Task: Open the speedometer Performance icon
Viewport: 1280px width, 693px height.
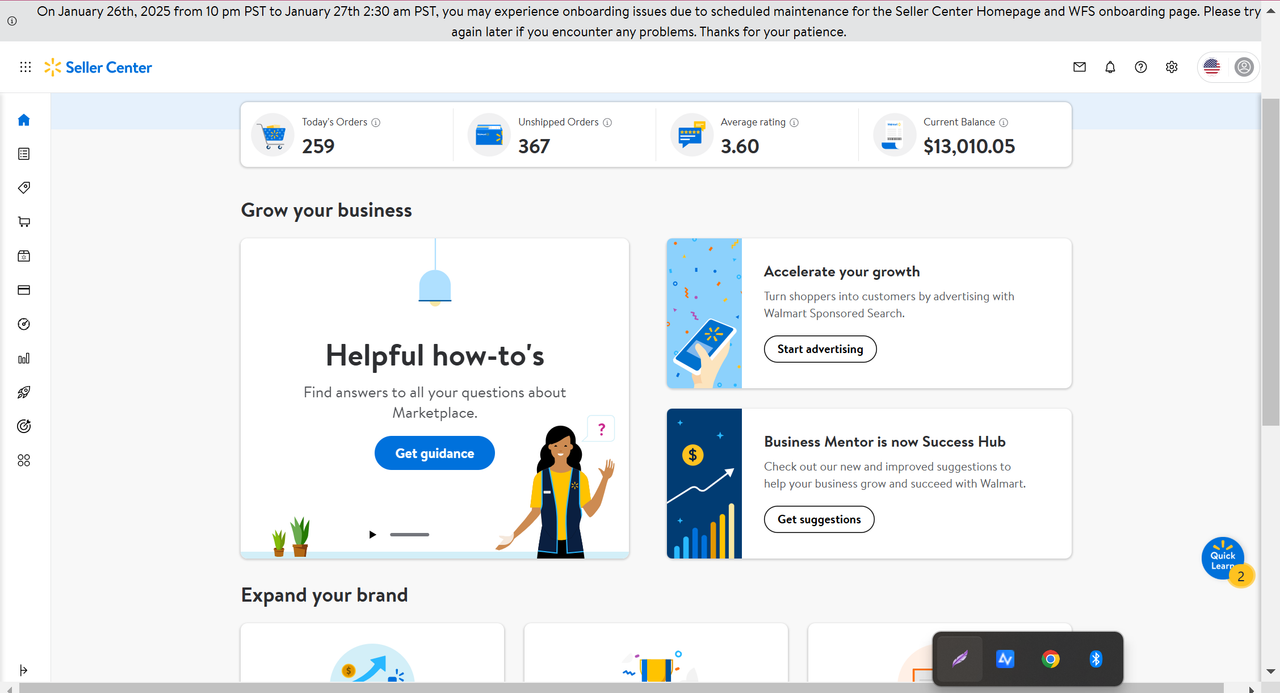Action: coord(24,324)
